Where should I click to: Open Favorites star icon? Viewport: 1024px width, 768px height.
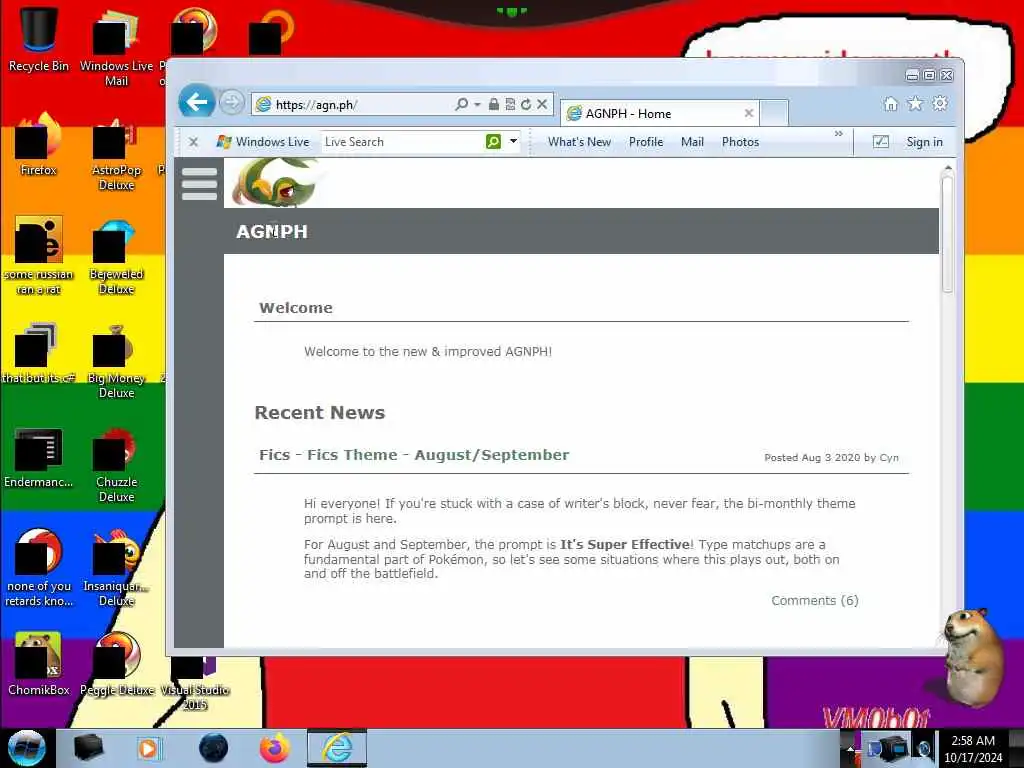(915, 104)
